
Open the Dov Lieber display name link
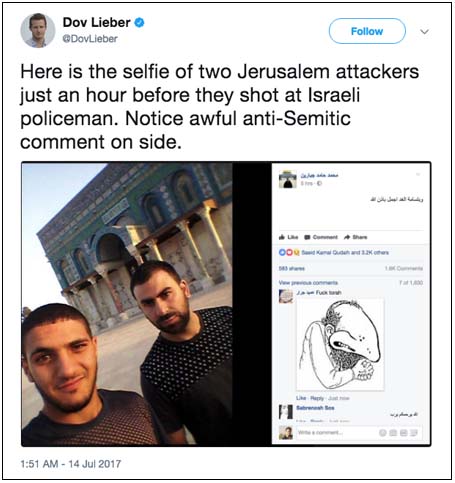(x=97, y=23)
